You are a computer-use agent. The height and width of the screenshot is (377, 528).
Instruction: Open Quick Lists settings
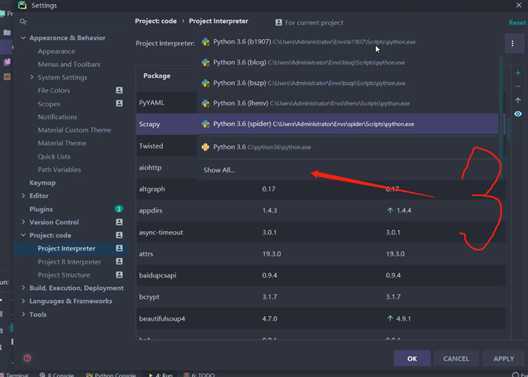coord(54,157)
